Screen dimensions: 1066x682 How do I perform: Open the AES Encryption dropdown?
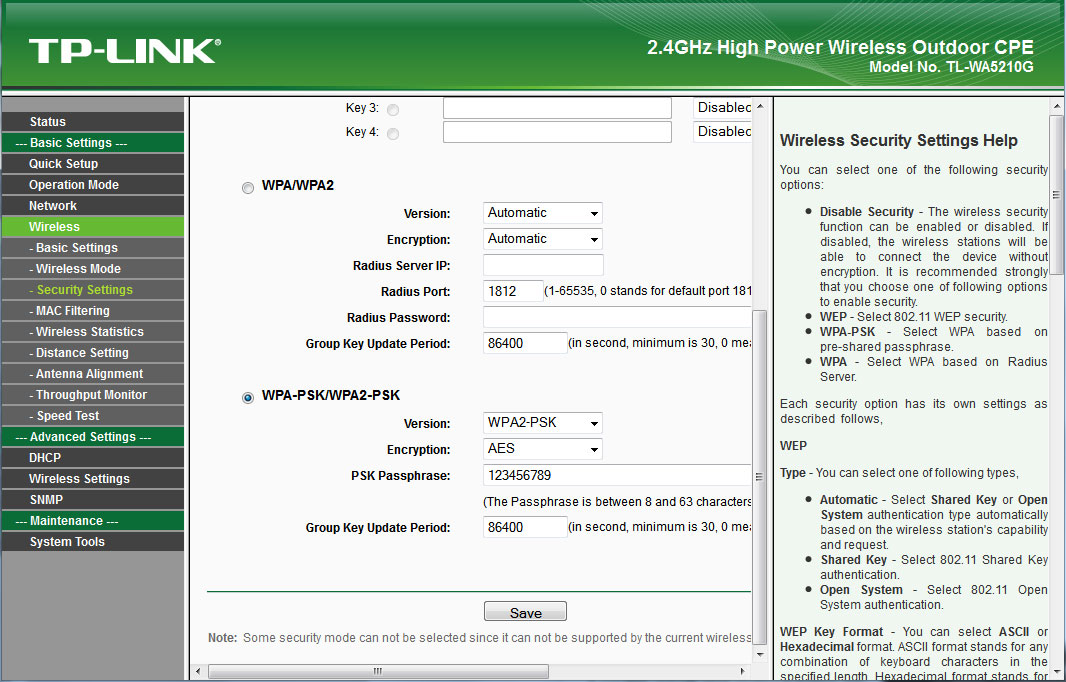[543, 449]
